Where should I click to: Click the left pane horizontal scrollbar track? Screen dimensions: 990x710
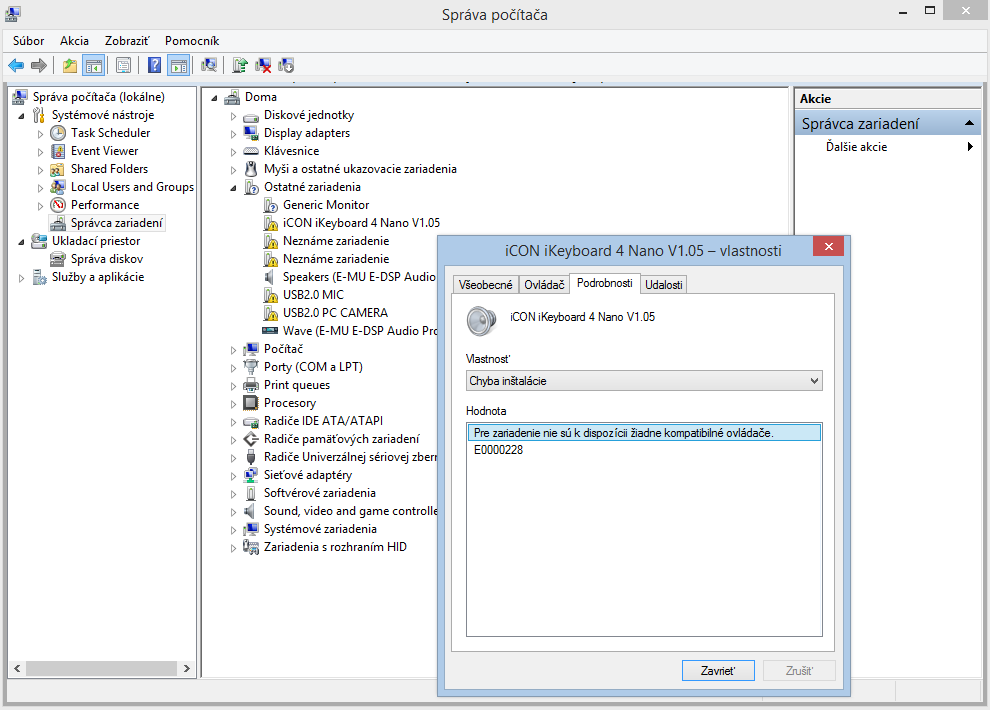pyautogui.click(x=102, y=668)
